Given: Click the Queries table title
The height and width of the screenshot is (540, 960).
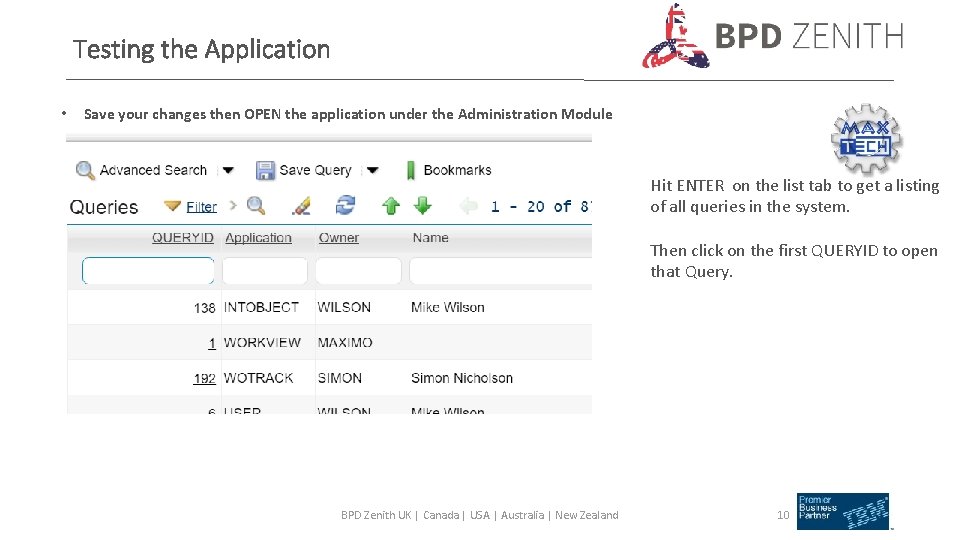Looking at the screenshot, I should pos(104,207).
